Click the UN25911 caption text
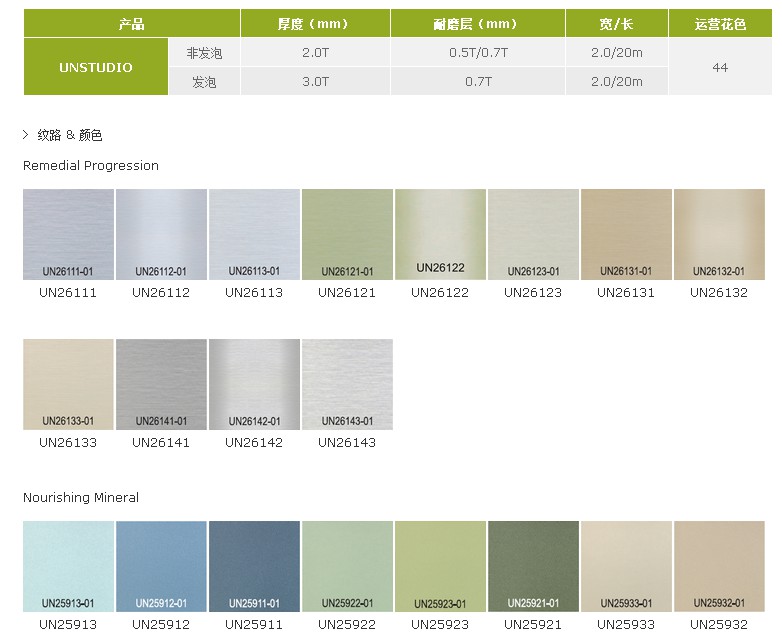 point(254,625)
